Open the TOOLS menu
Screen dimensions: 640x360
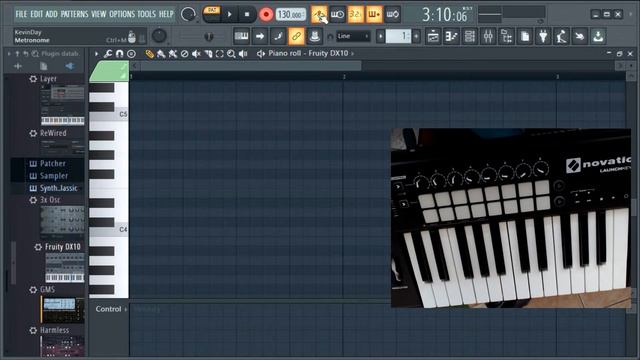tap(147, 14)
